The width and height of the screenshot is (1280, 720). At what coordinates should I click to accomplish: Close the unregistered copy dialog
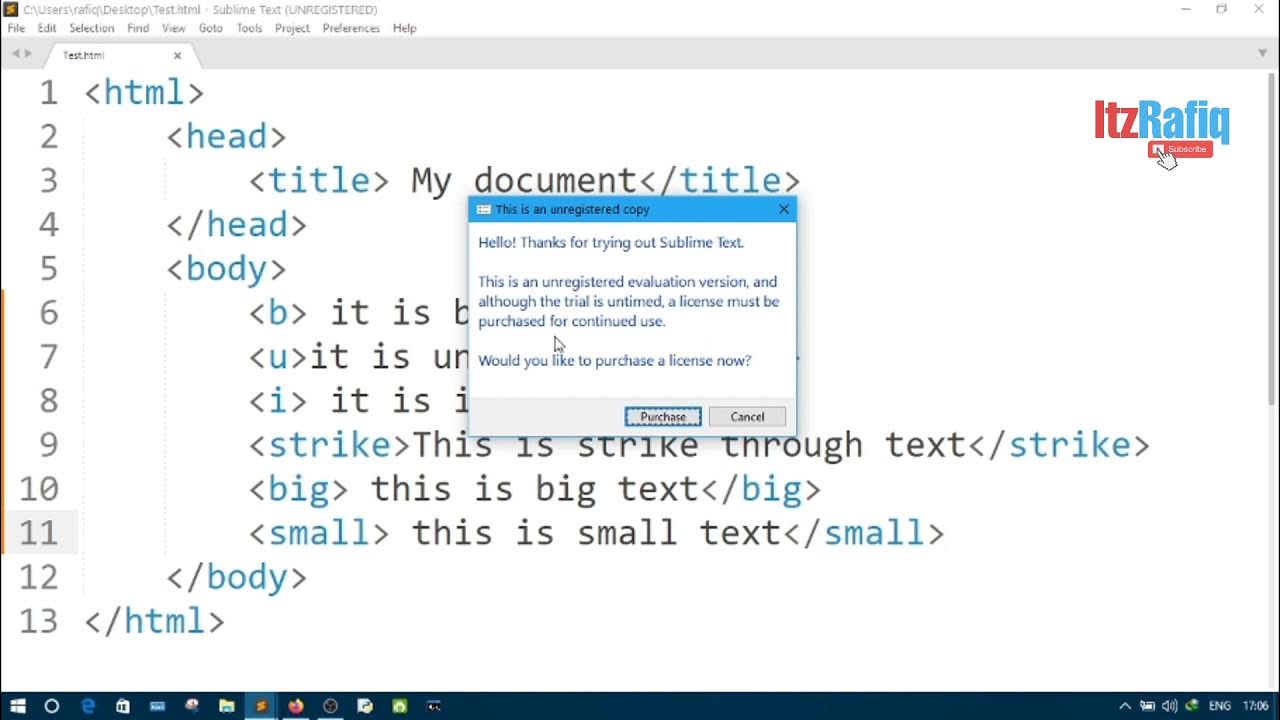click(784, 209)
